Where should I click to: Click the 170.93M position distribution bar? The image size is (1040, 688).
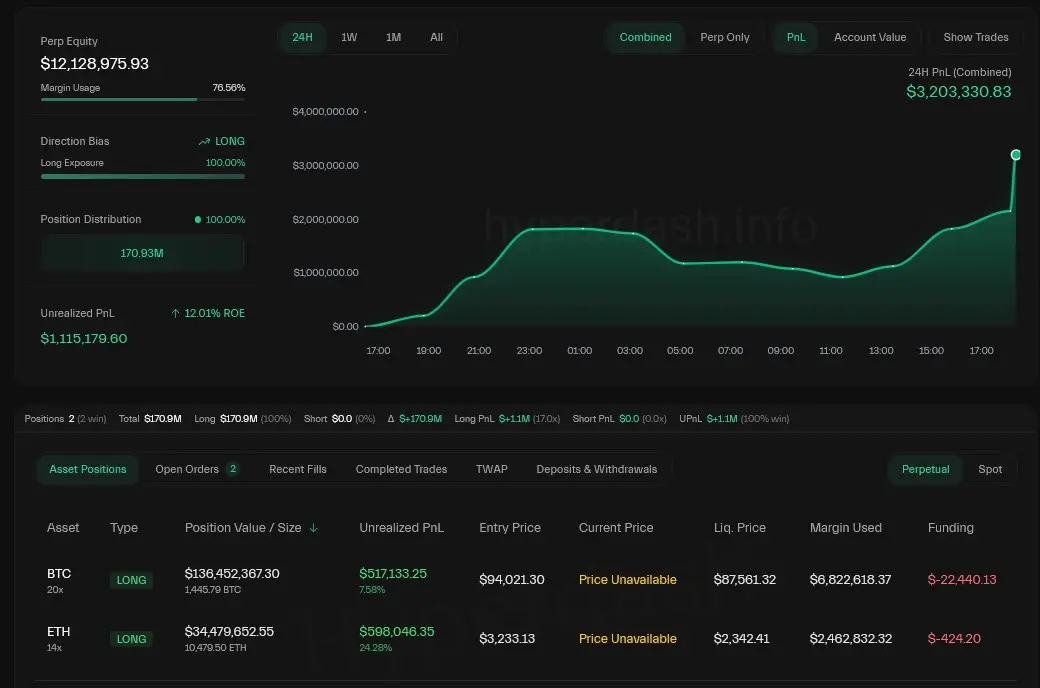(x=142, y=253)
